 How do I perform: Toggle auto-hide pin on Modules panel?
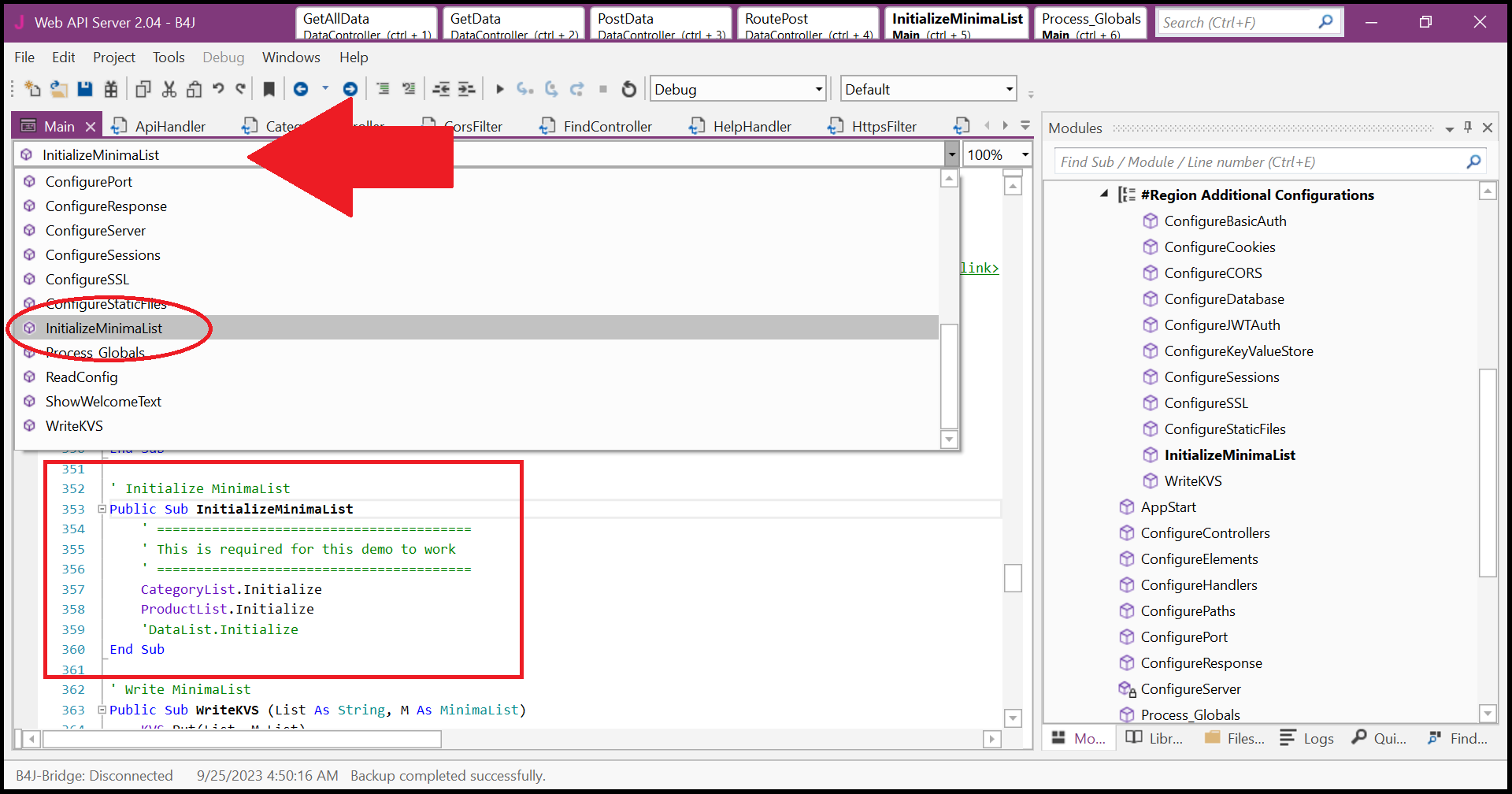click(1468, 127)
